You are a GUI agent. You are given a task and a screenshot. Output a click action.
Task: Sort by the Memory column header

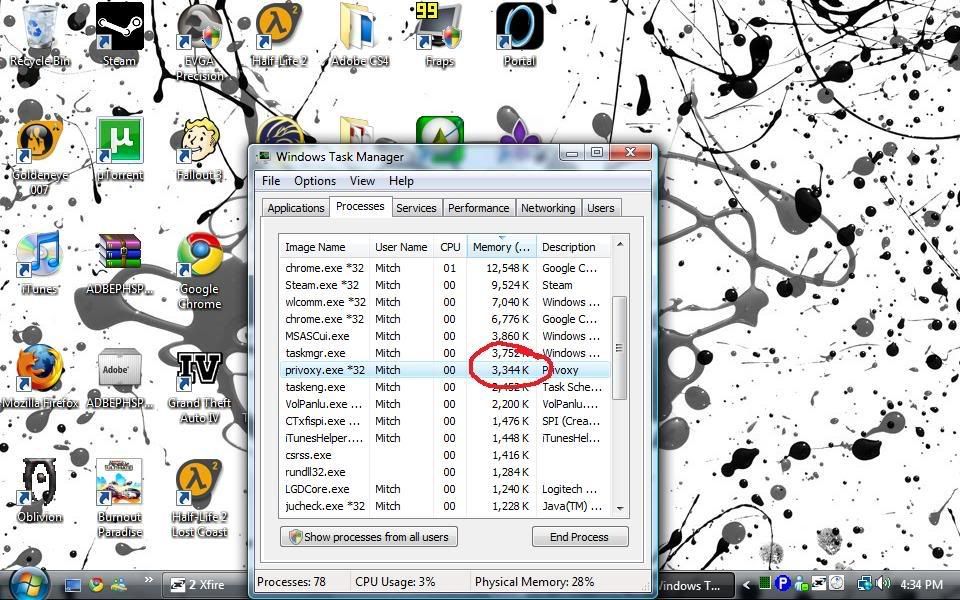pyautogui.click(x=501, y=247)
